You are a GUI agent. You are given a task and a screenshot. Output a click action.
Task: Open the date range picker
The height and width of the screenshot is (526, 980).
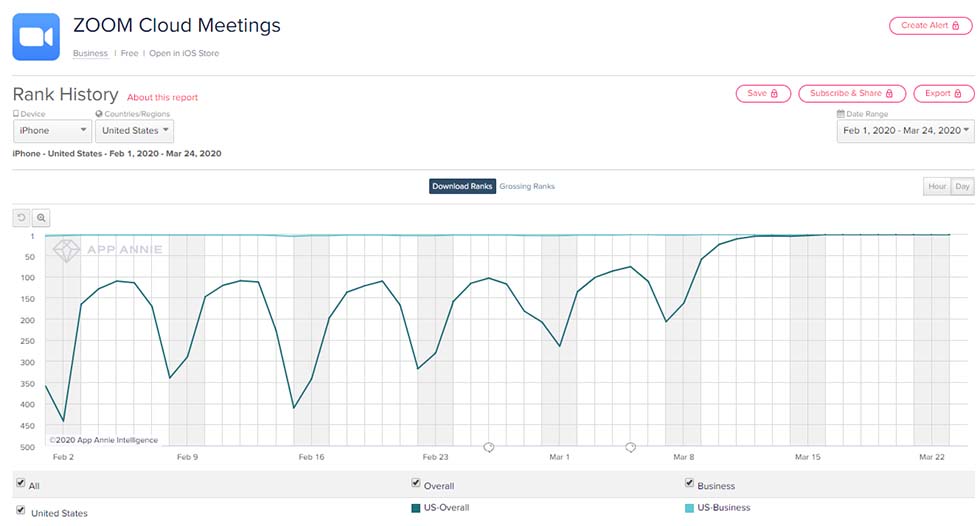pos(905,131)
